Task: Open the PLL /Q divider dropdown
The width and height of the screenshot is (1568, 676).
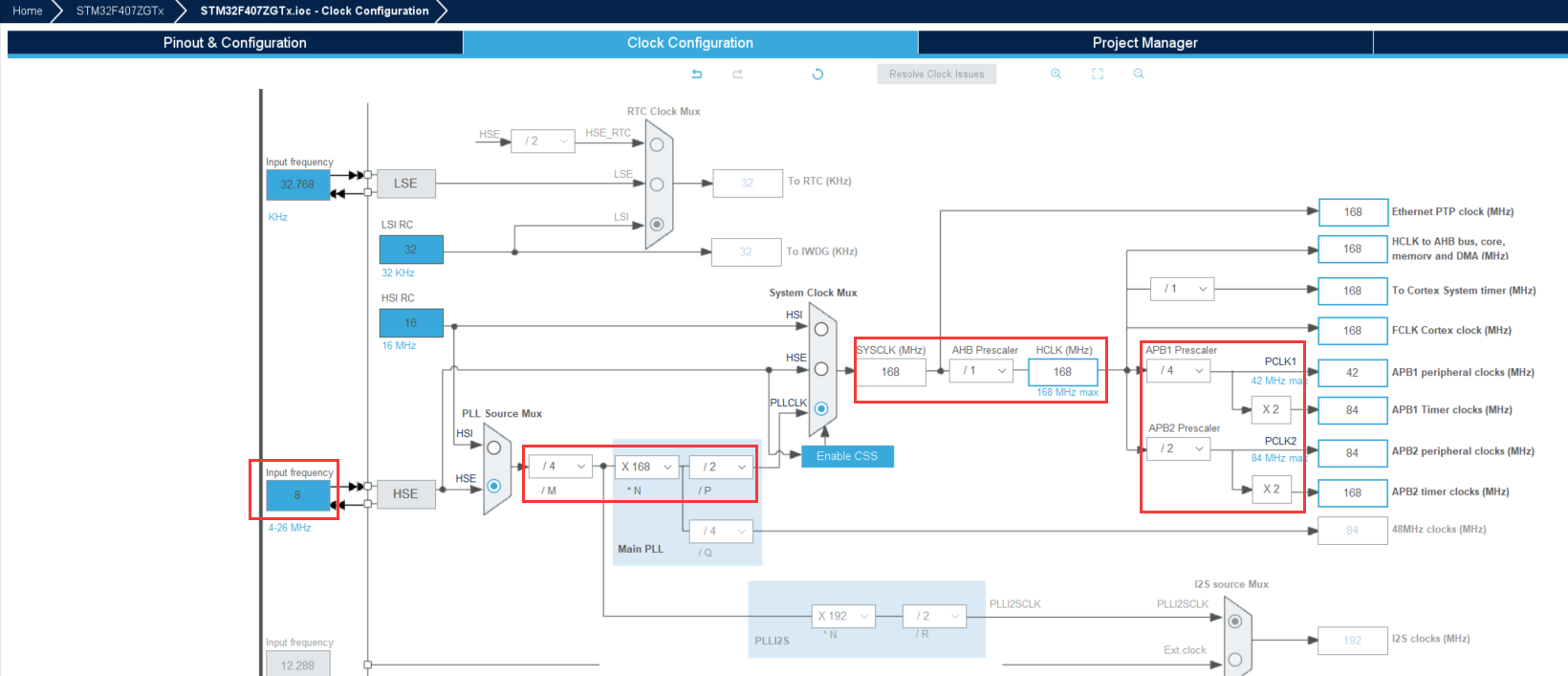Action: coord(721,531)
